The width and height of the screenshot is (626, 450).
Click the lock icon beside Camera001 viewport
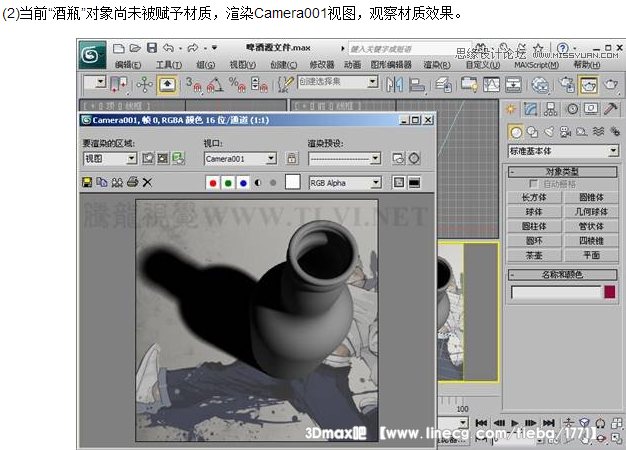tap(292, 158)
